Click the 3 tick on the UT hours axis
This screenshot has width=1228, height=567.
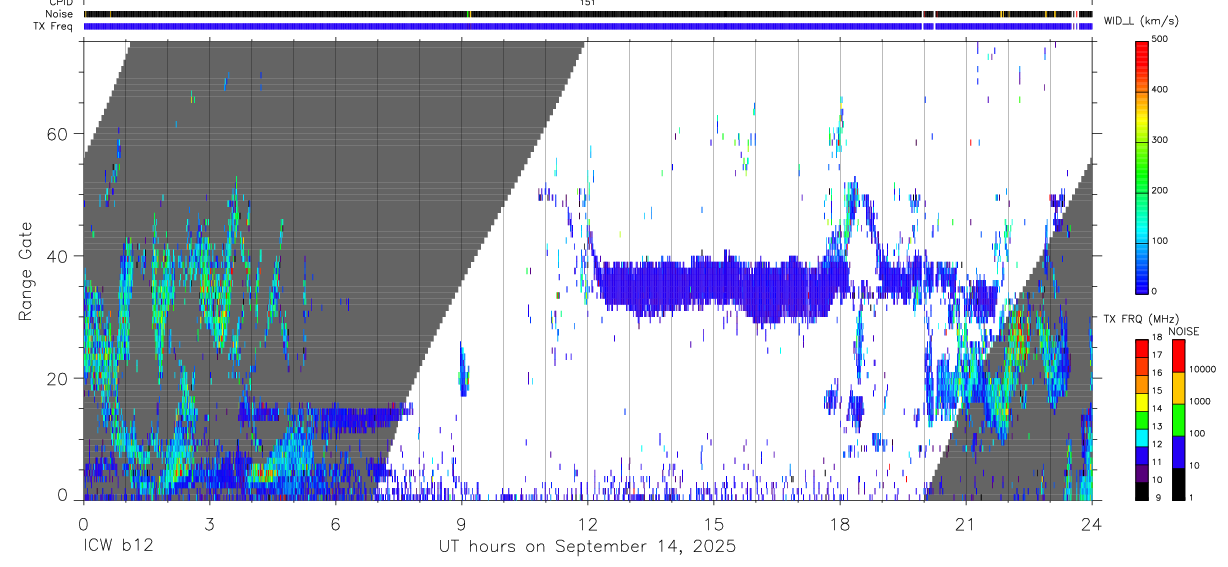click(209, 524)
